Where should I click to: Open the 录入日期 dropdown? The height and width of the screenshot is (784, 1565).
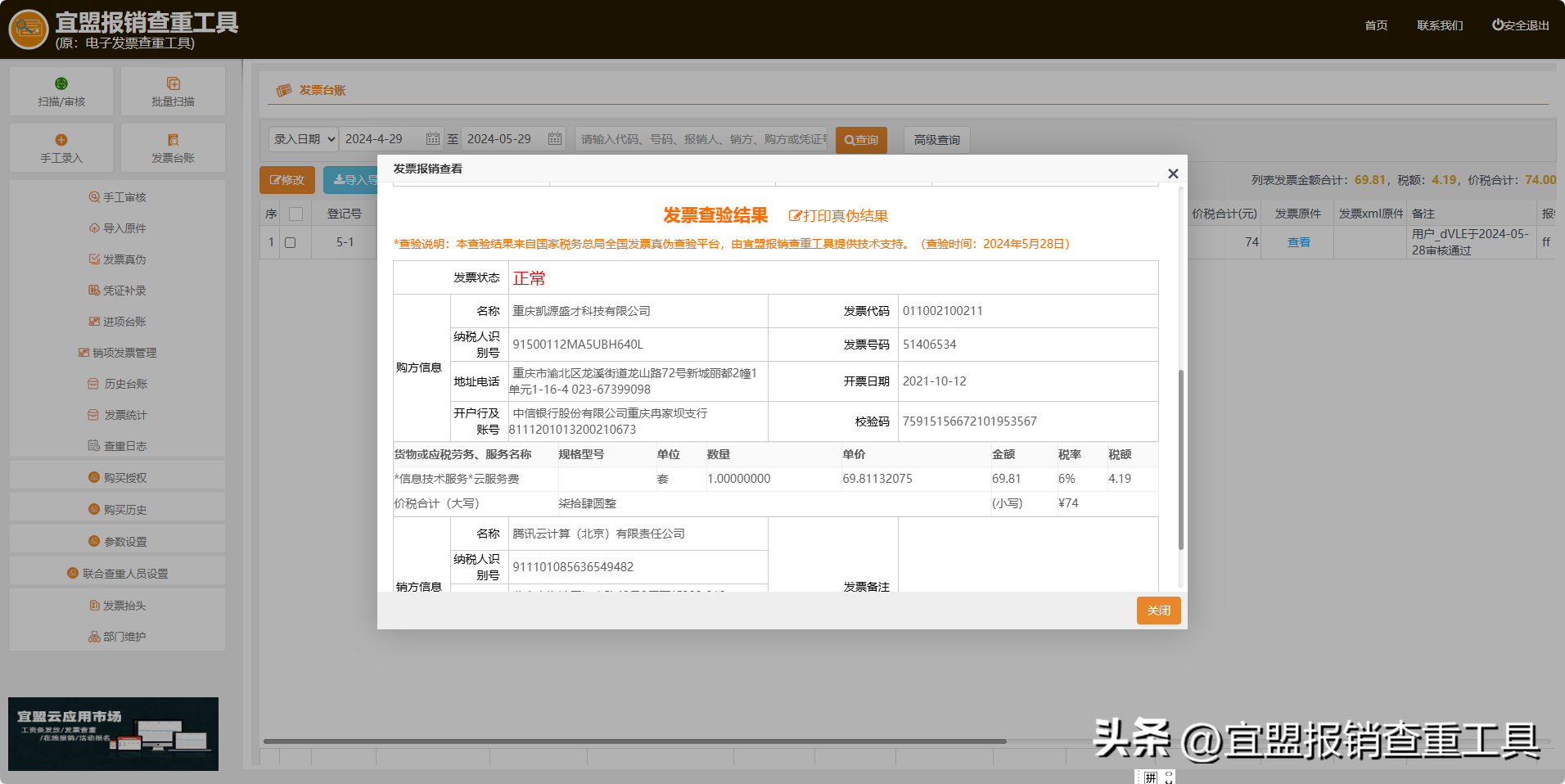tap(304, 139)
